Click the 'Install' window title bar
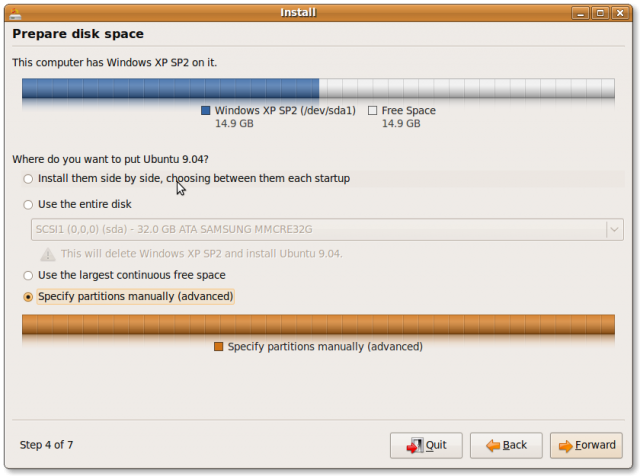 click(x=300, y=13)
